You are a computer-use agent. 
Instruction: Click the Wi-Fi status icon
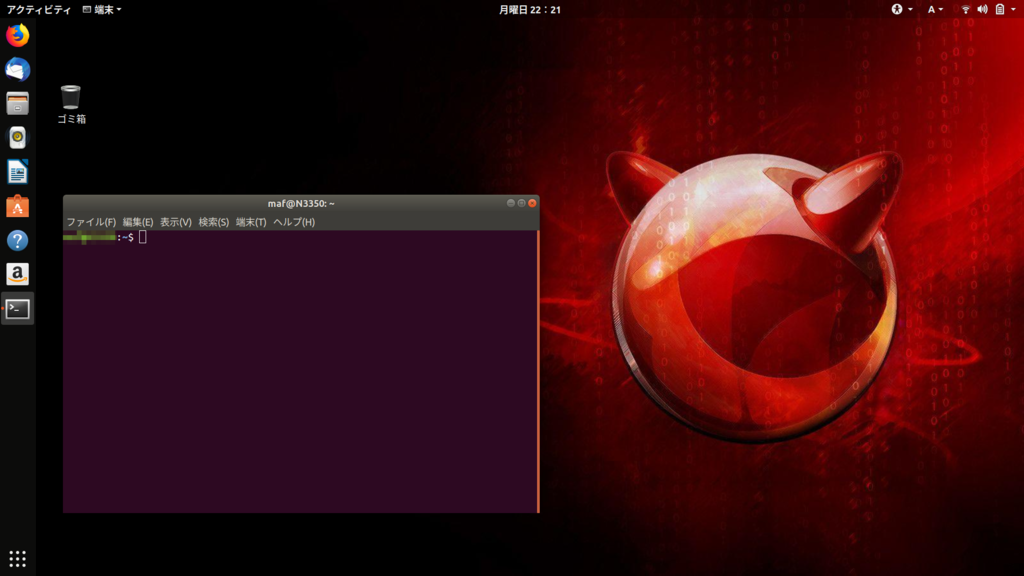click(x=965, y=9)
